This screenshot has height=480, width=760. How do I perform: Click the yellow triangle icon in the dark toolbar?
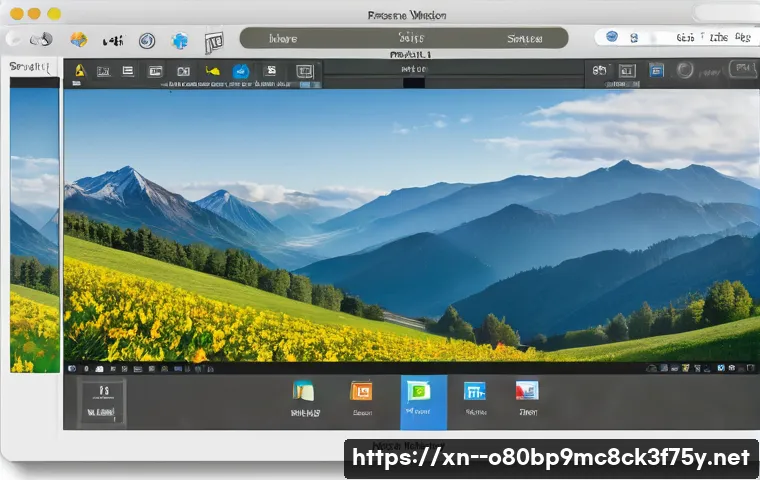coord(80,72)
